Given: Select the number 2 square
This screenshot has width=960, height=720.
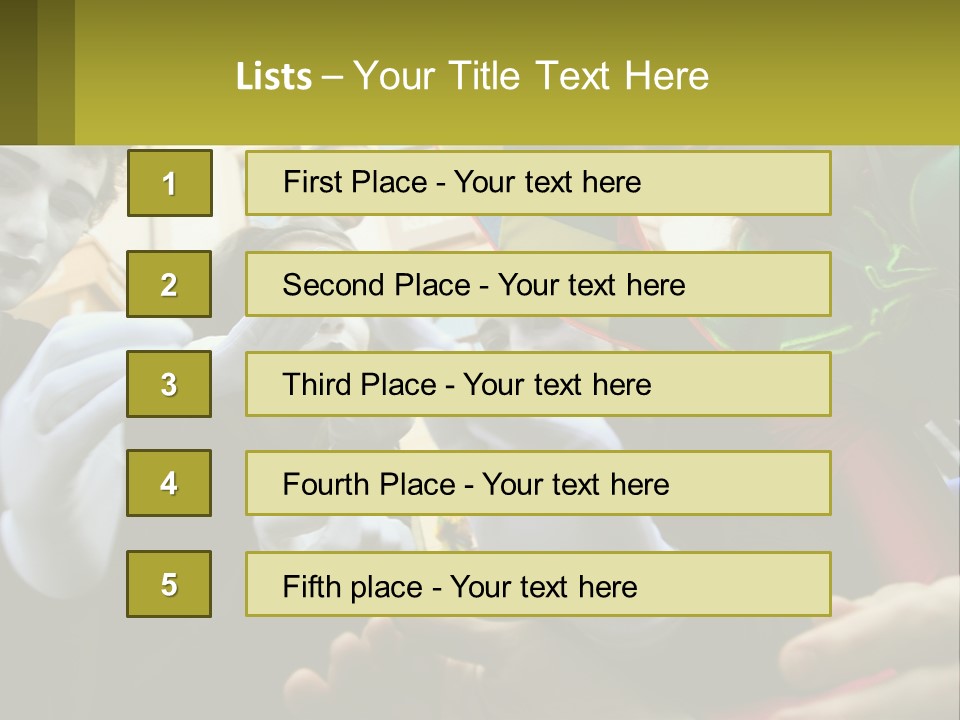Looking at the screenshot, I should pyautogui.click(x=169, y=284).
